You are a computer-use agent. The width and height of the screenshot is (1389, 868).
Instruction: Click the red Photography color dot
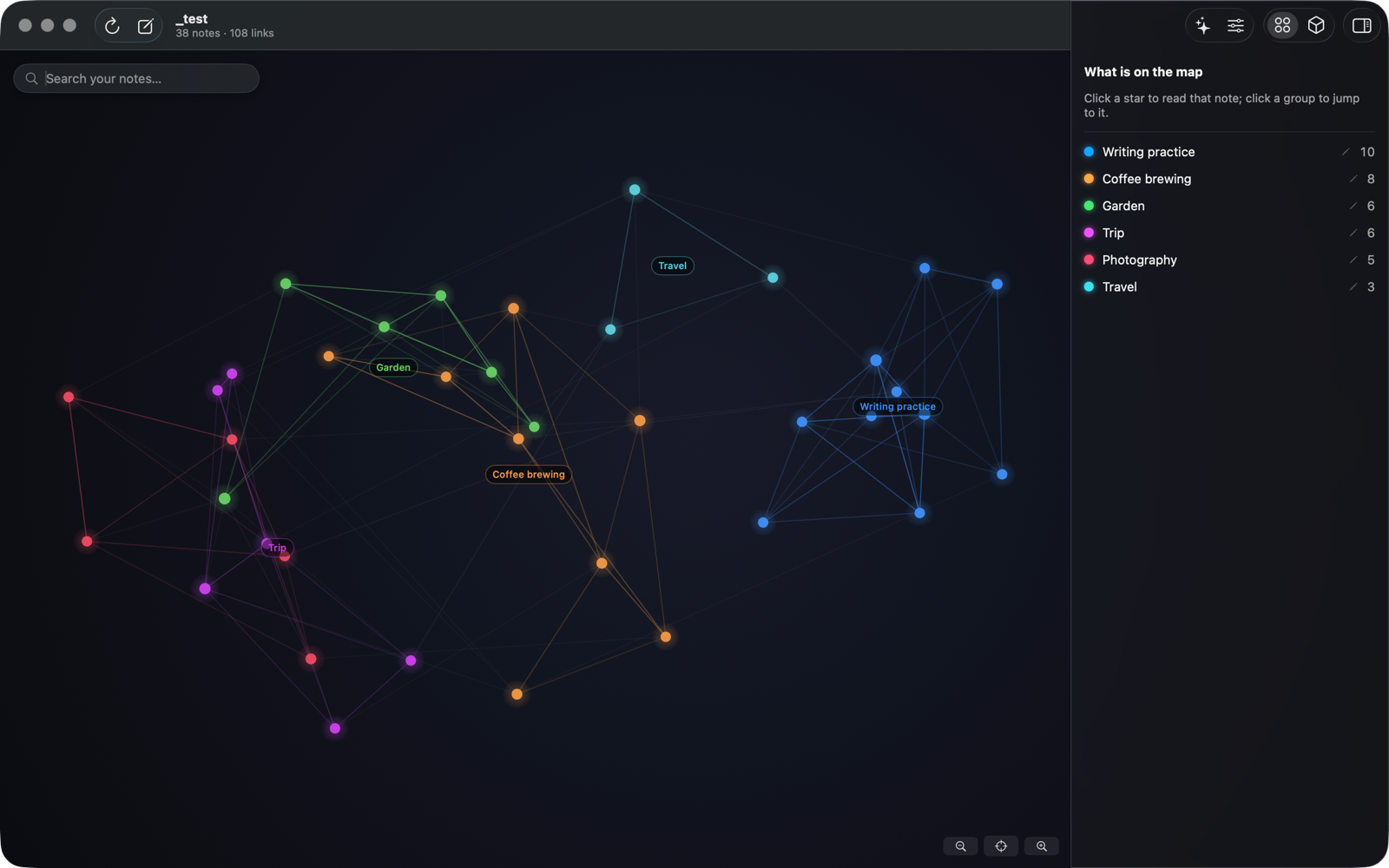point(1089,260)
